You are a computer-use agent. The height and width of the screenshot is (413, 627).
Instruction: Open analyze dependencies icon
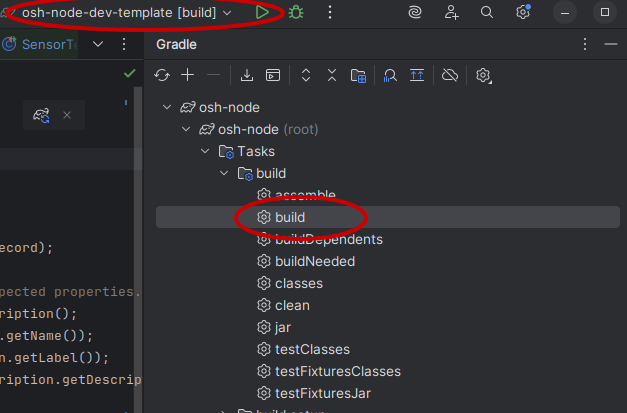coord(390,75)
